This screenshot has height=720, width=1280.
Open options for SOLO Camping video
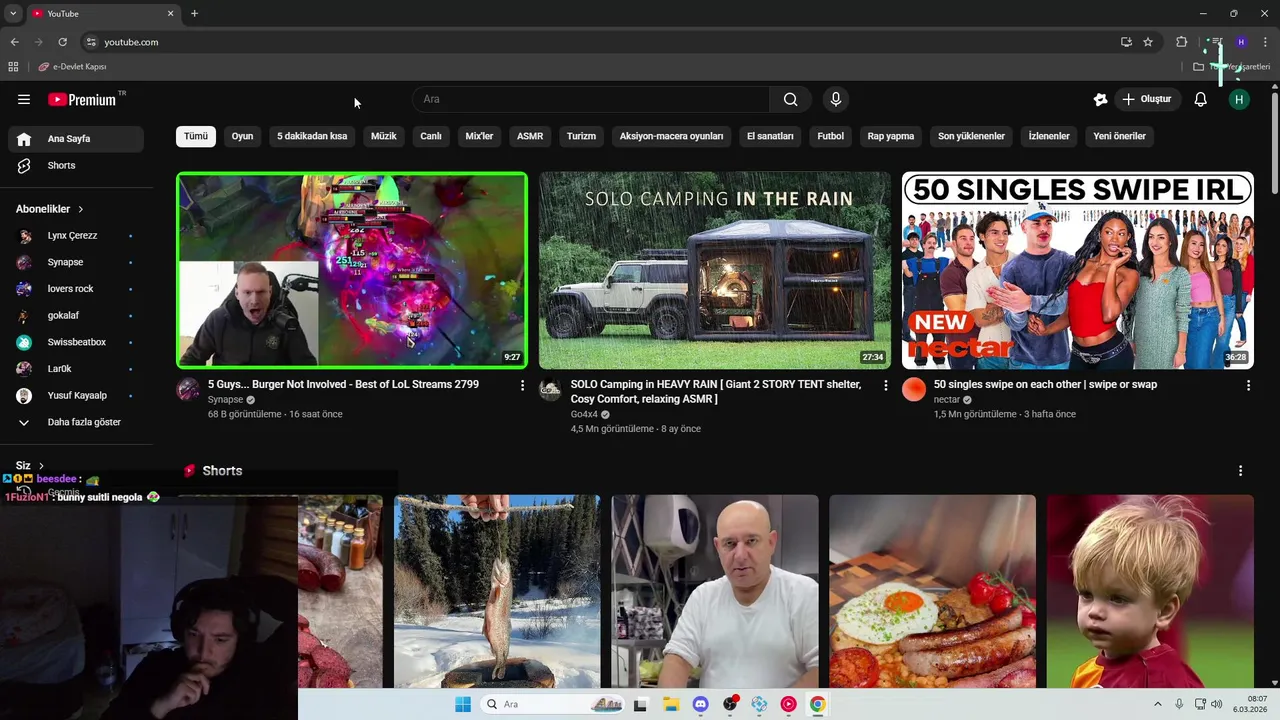885,385
